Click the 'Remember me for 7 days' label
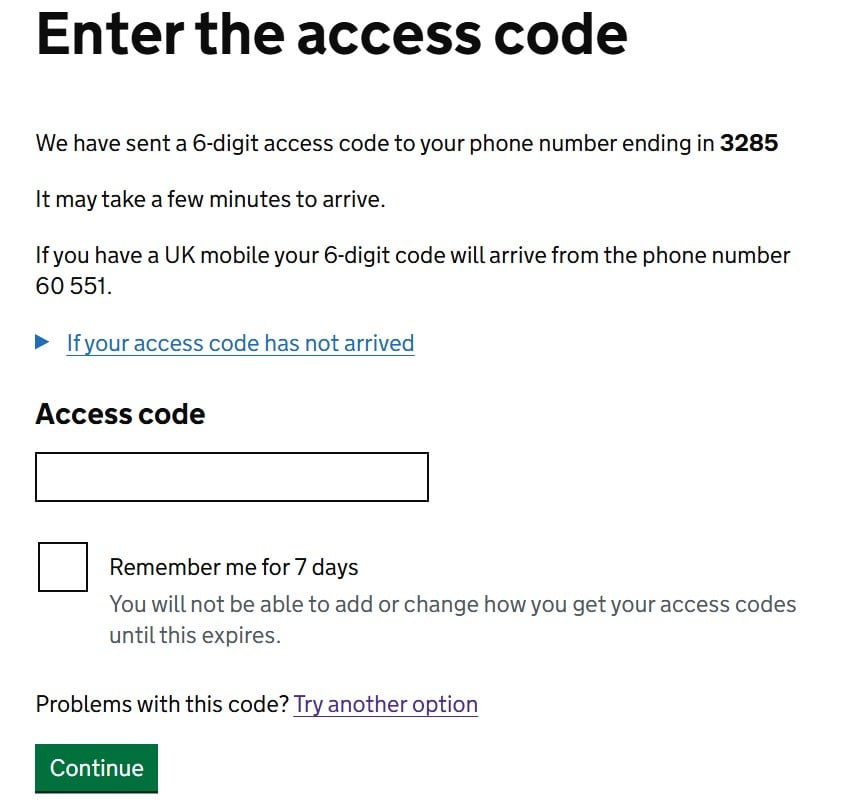 233,567
